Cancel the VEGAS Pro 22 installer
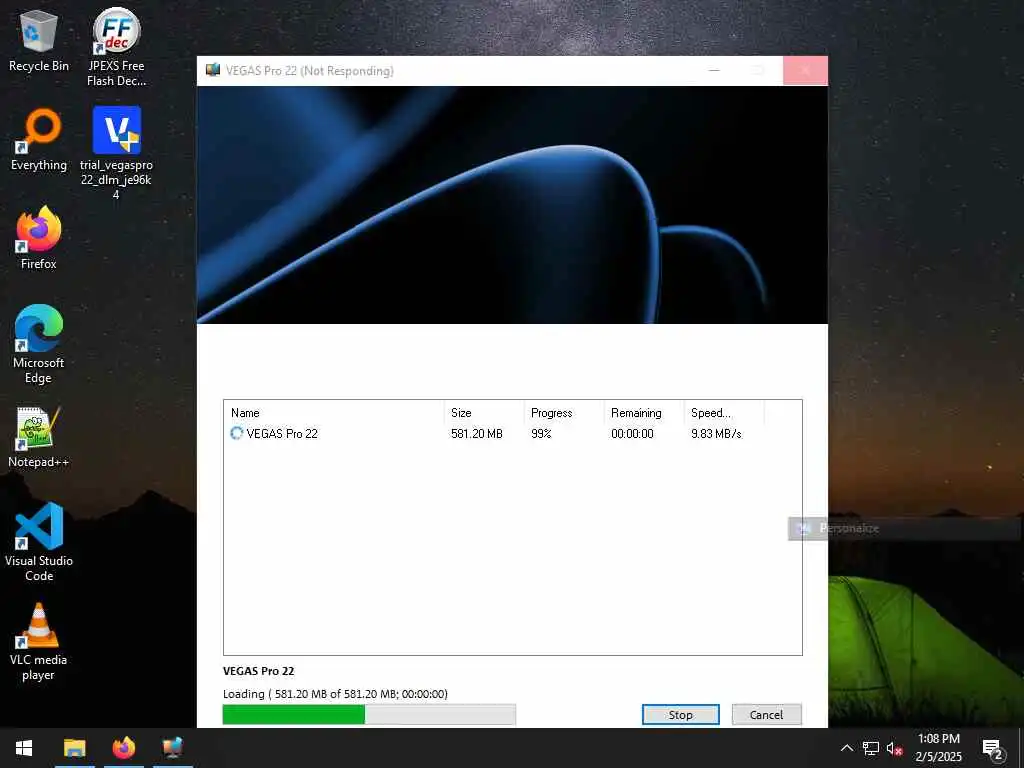The image size is (1024, 768). (766, 714)
